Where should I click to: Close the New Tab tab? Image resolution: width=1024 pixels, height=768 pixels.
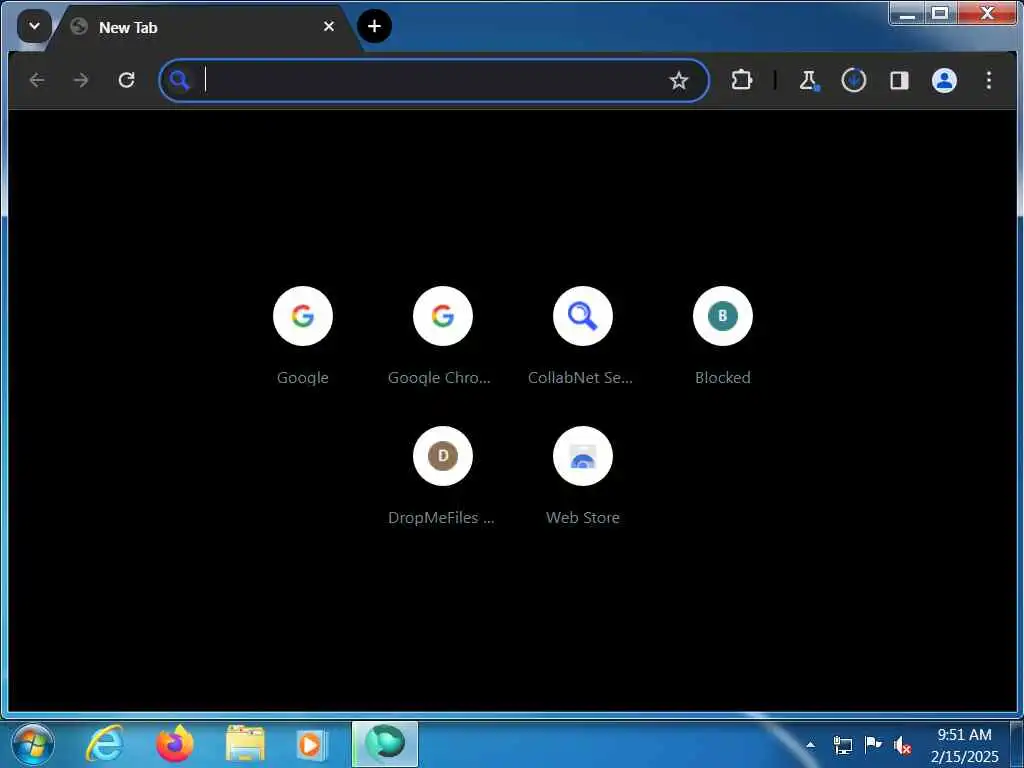click(x=329, y=27)
